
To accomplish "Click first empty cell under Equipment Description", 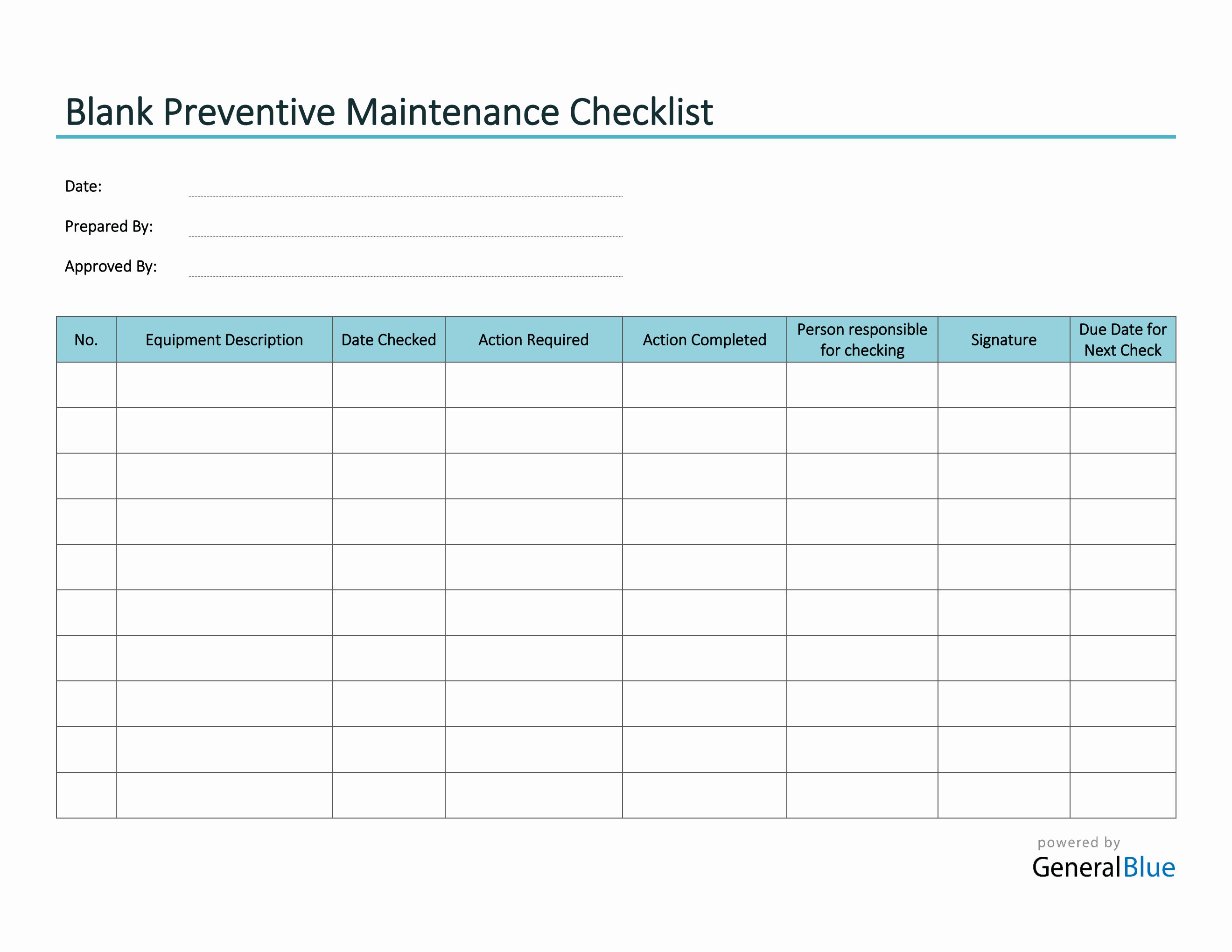I will pos(224,385).
